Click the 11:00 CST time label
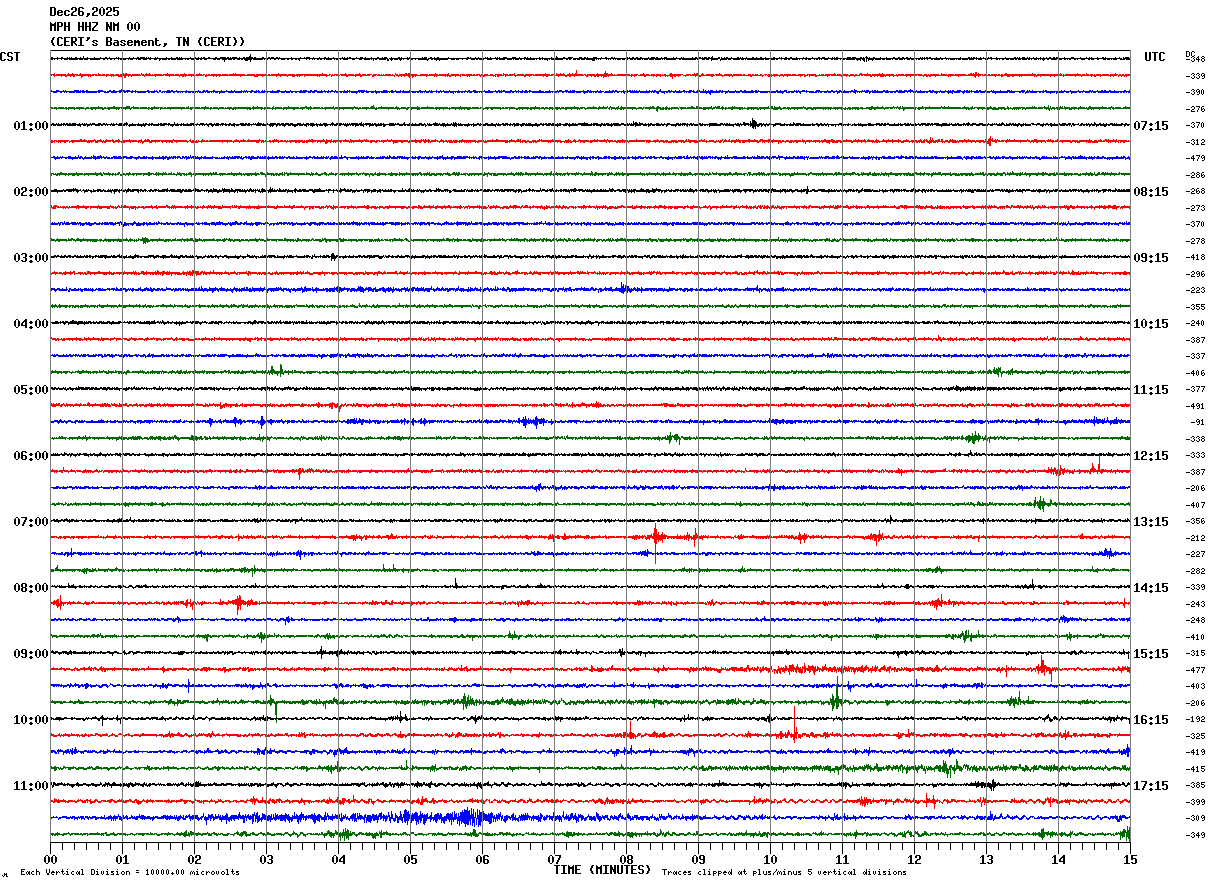The width and height of the screenshot is (1210, 886). tap(30, 786)
